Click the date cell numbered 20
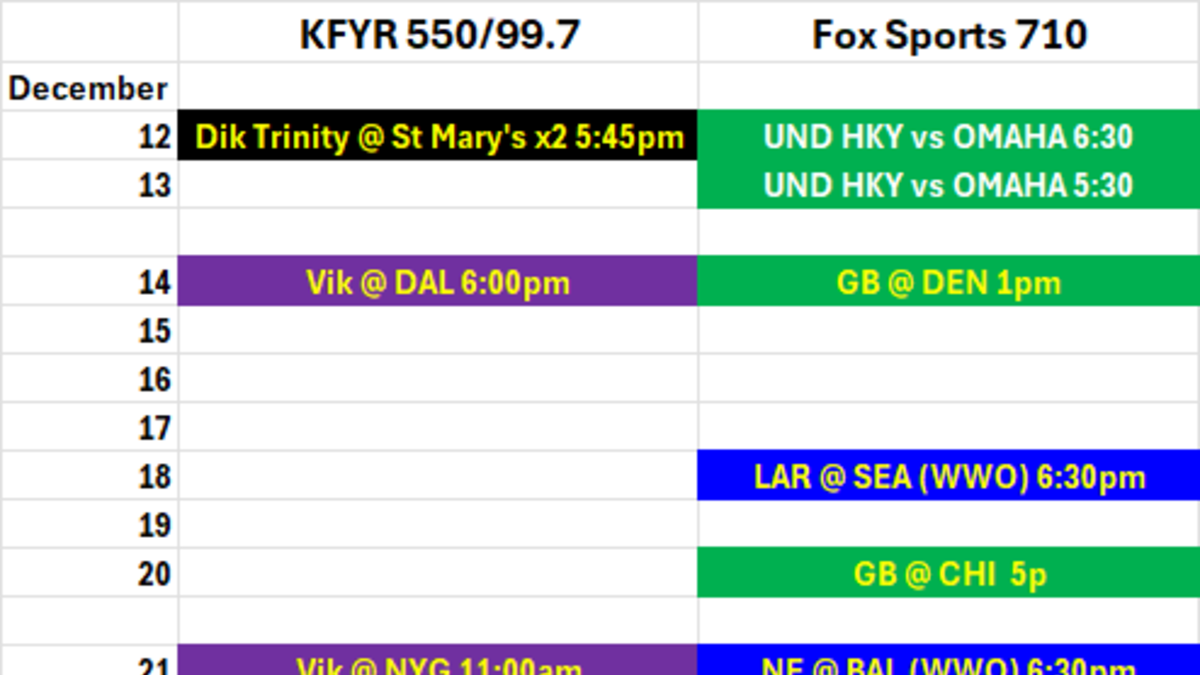This screenshot has height=675, width=1200. (x=89, y=573)
